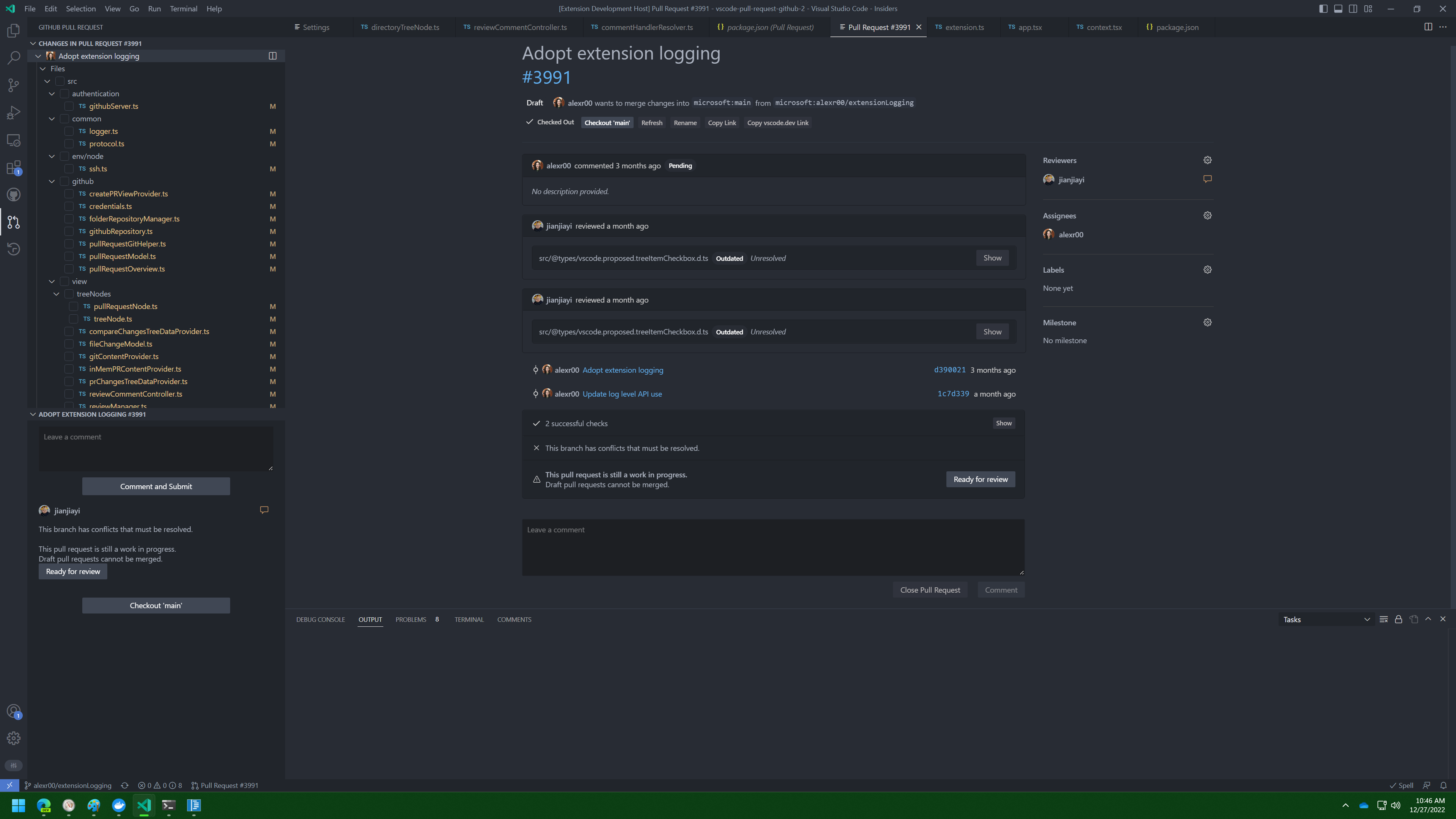Open the Reviewers settings gear

pyautogui.click(x=1207, y=160)
